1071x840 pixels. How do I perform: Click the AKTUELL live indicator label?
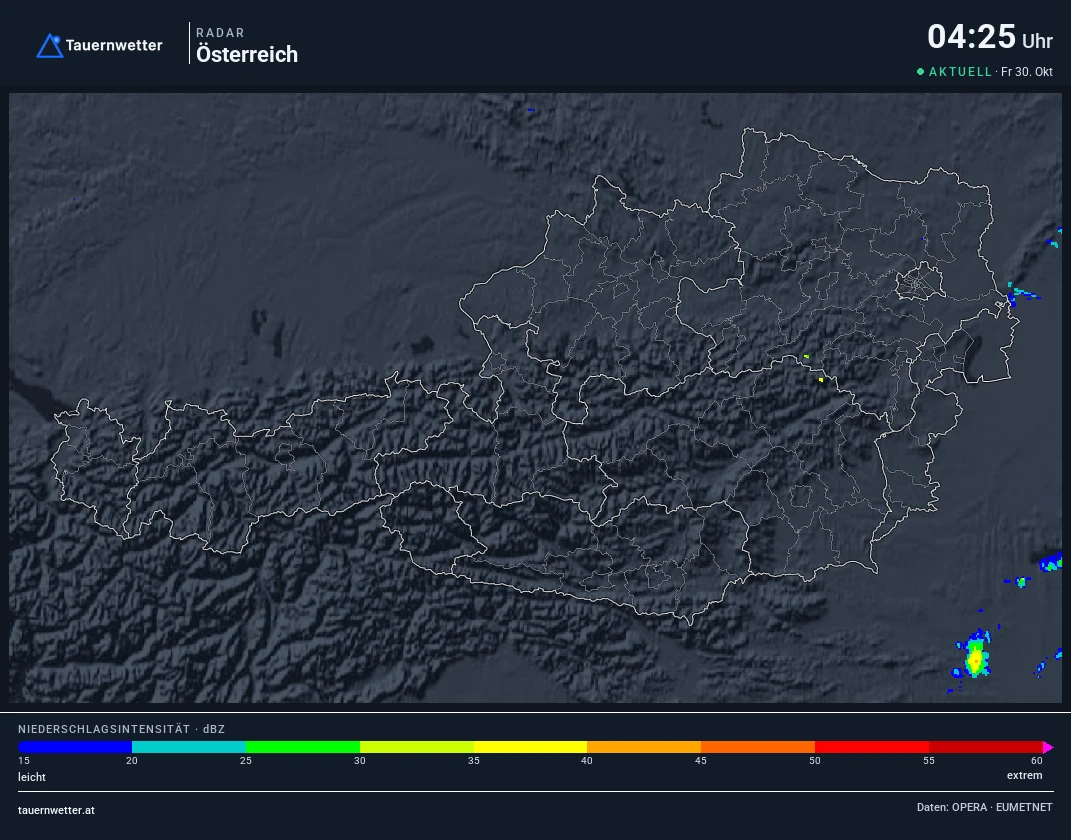pos(960,72)
